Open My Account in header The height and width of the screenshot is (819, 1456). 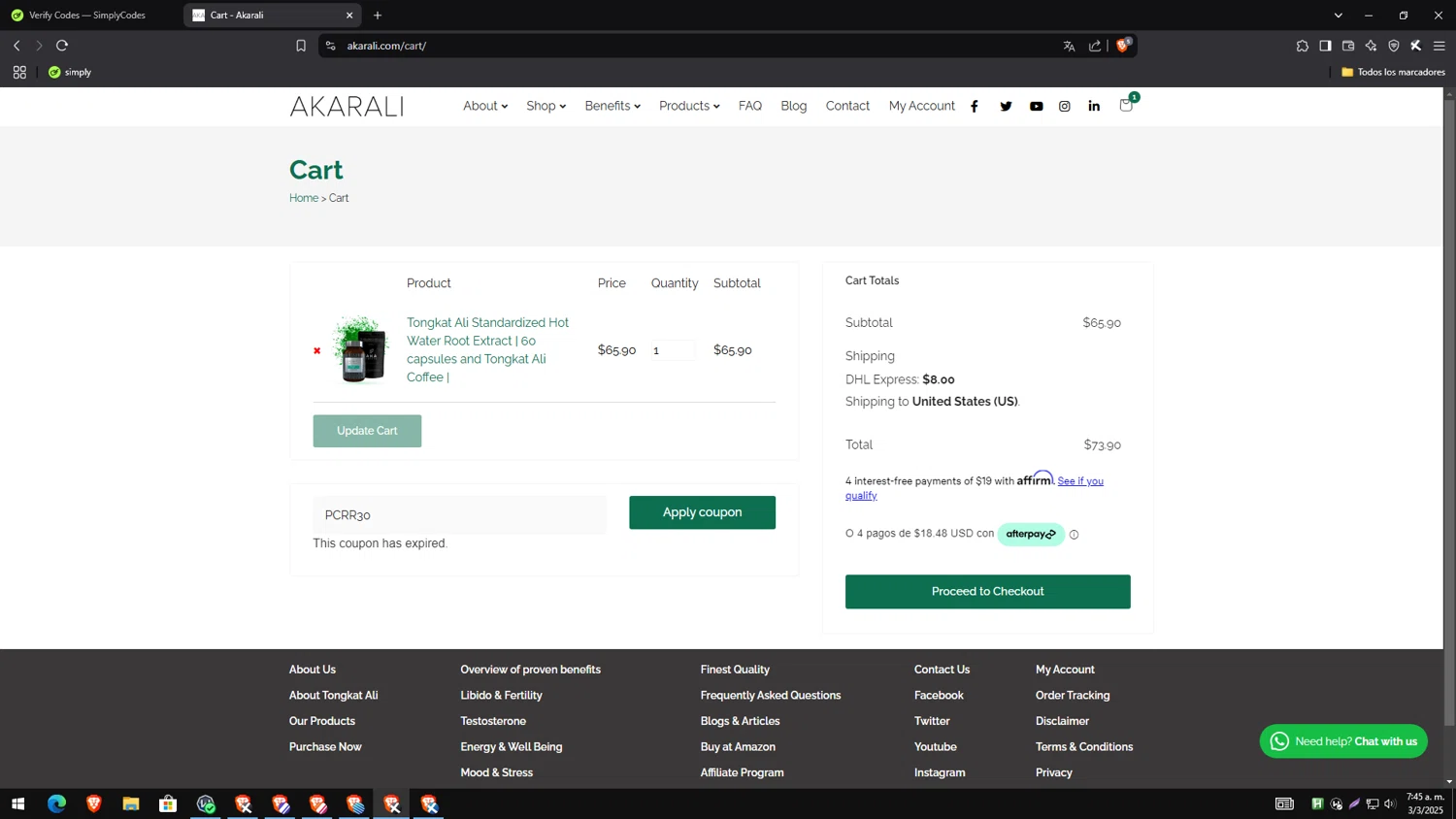(x=922, y=106)
